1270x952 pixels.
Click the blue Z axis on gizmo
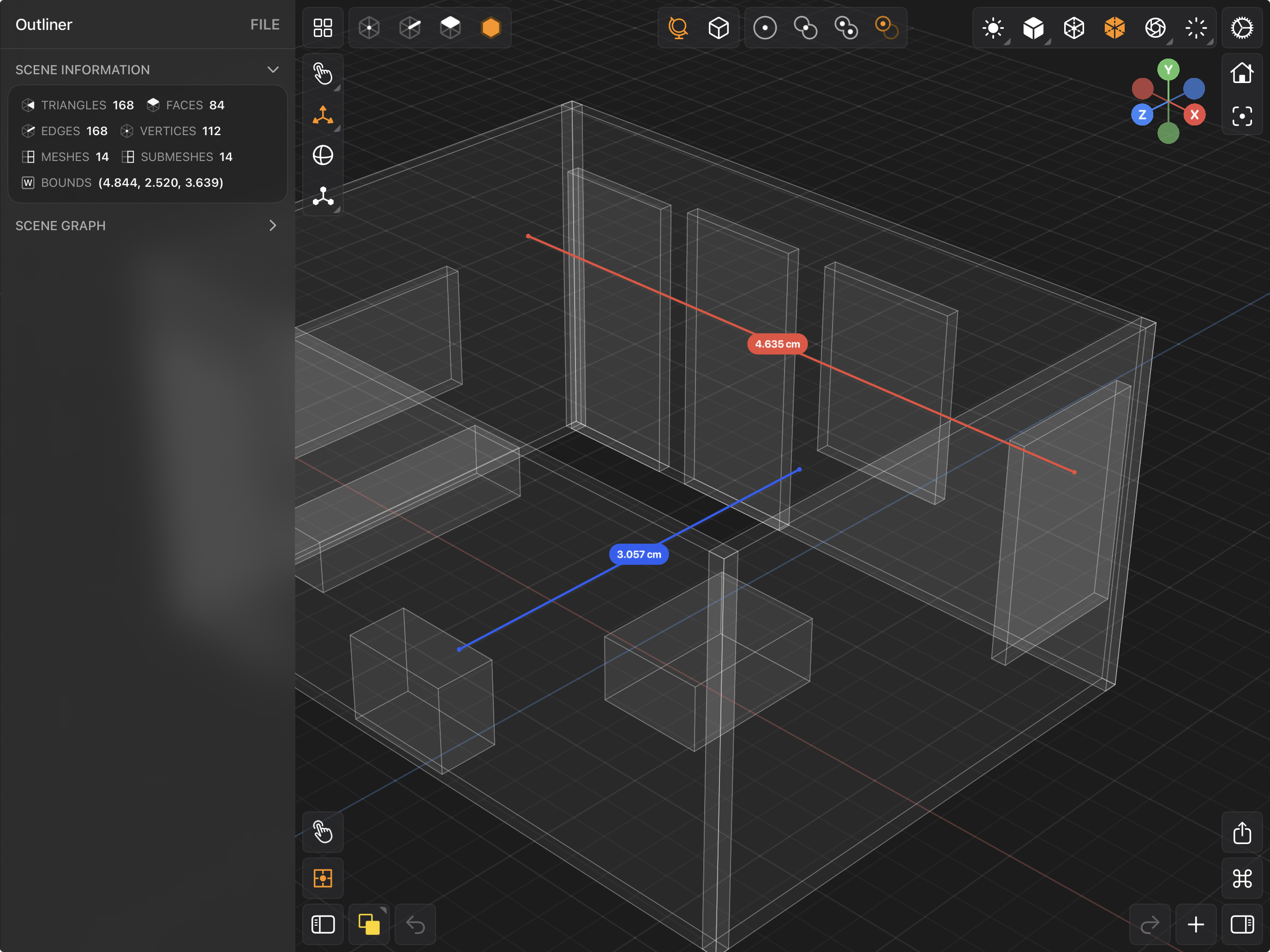click(1143, 115)
